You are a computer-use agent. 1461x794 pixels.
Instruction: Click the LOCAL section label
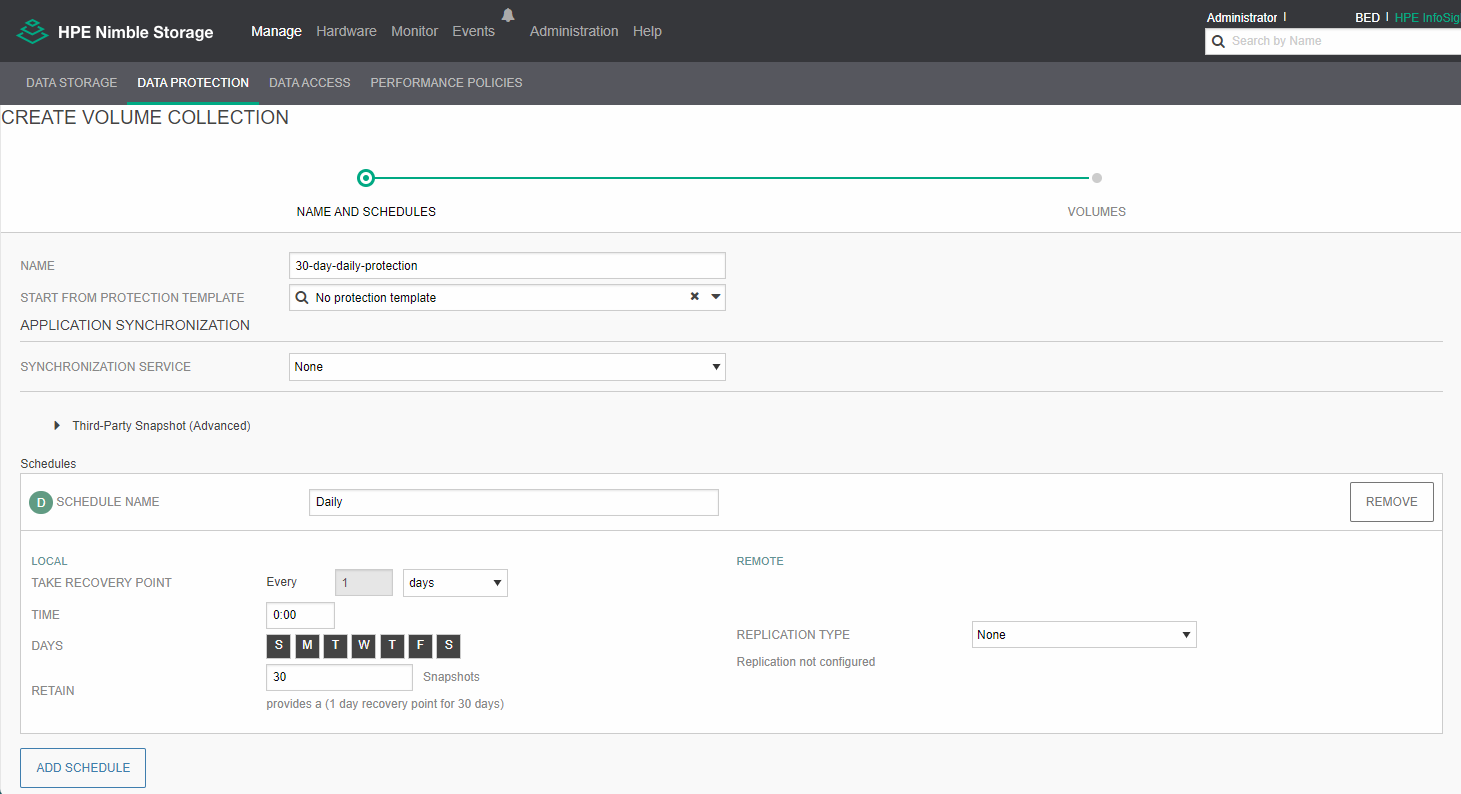click(x=49, y=562)
